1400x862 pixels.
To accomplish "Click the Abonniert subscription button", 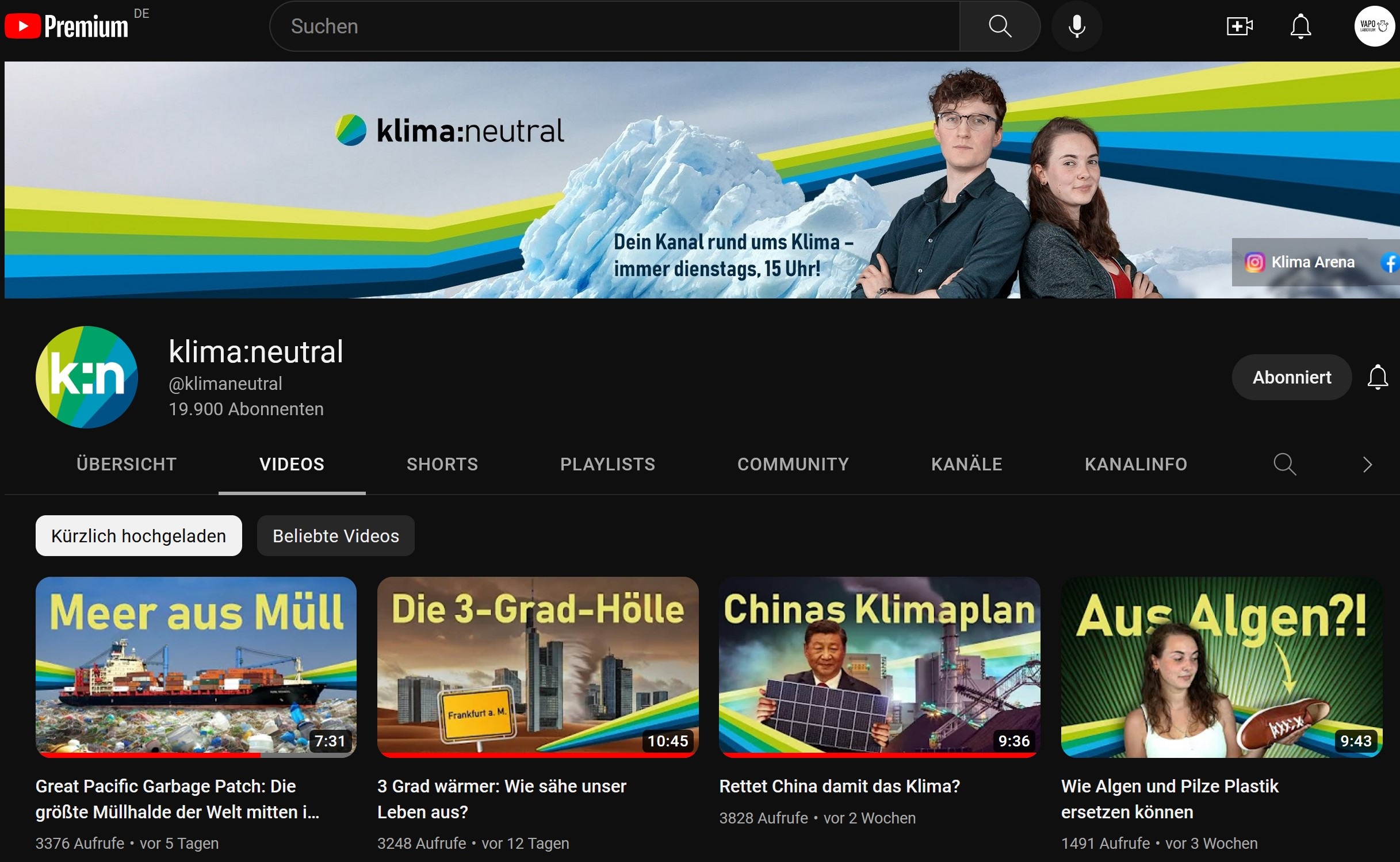I will coord(1292,377).
